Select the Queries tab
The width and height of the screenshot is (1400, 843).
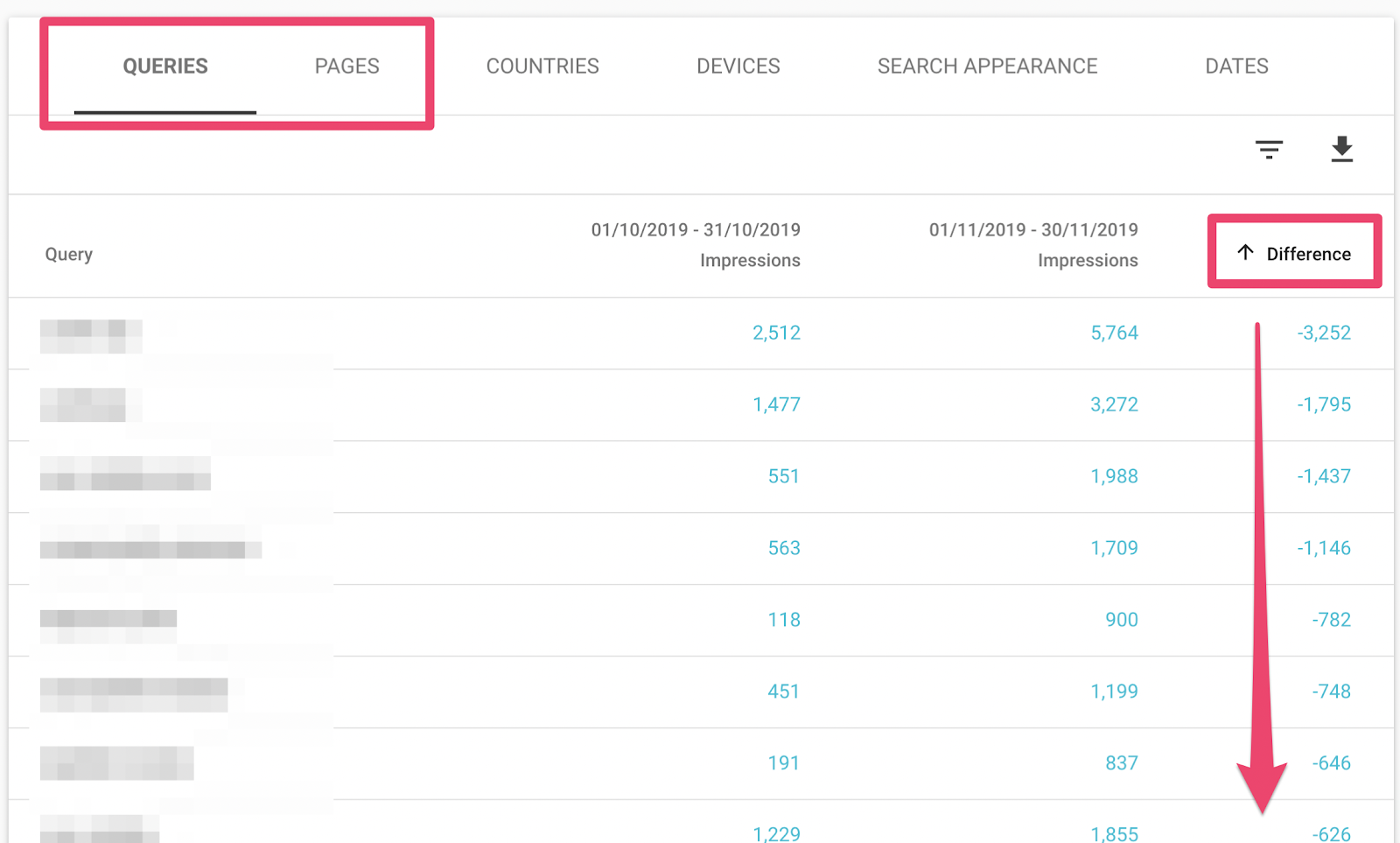[165, 67]
